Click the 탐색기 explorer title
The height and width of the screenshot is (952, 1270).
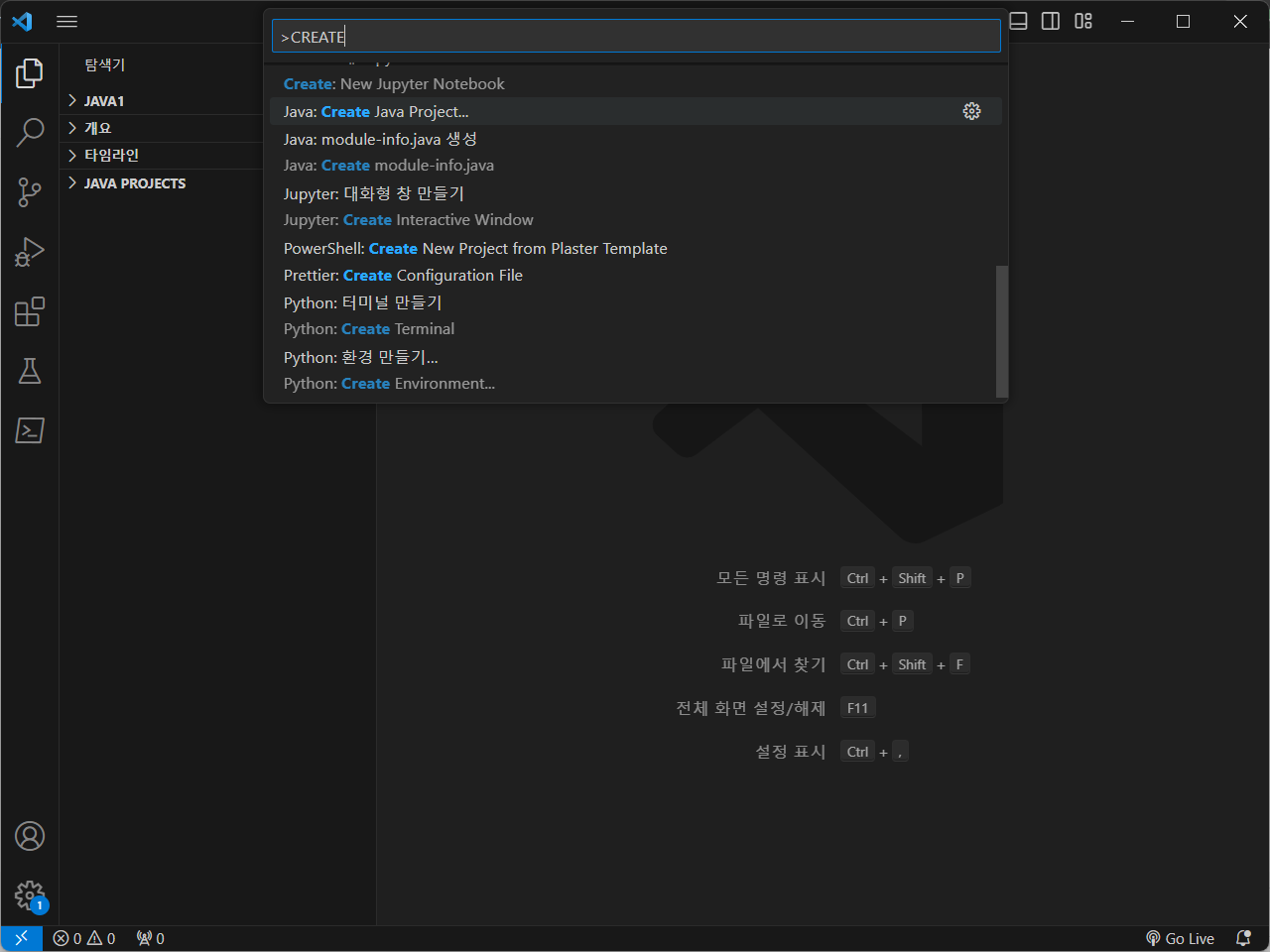click(x=105, y=64)
